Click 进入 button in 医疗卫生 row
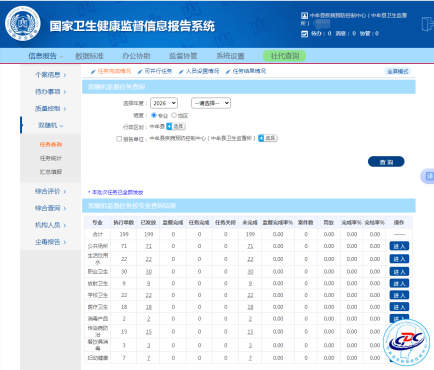 pyautogui.click(x=399, y=307)
